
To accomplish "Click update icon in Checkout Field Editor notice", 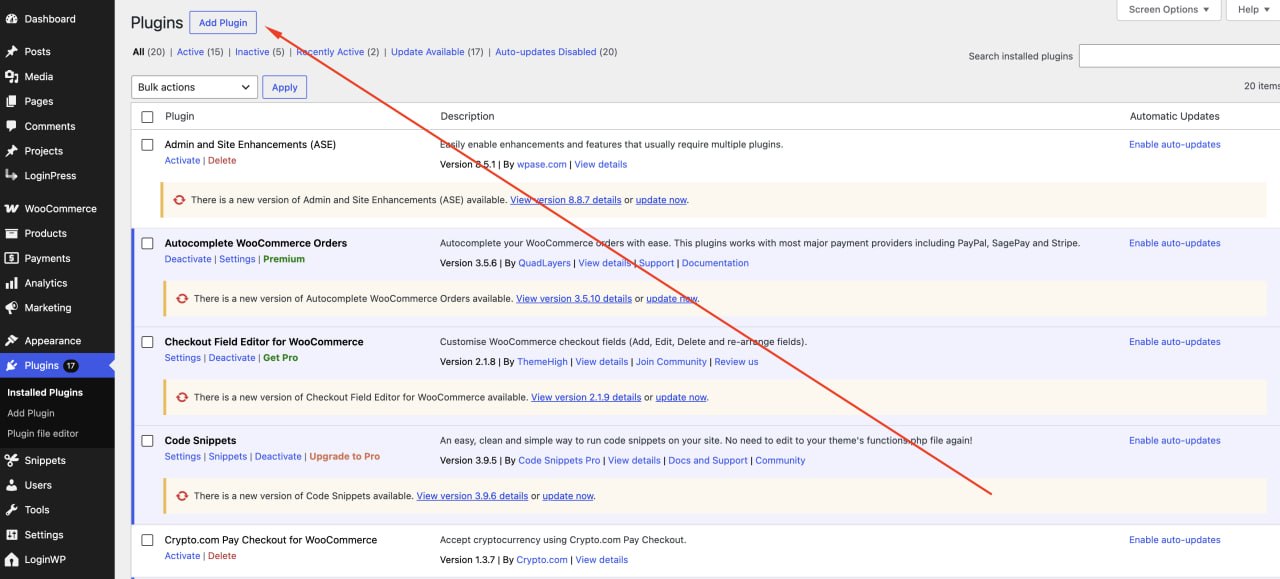I will click(x=182, y=397).
